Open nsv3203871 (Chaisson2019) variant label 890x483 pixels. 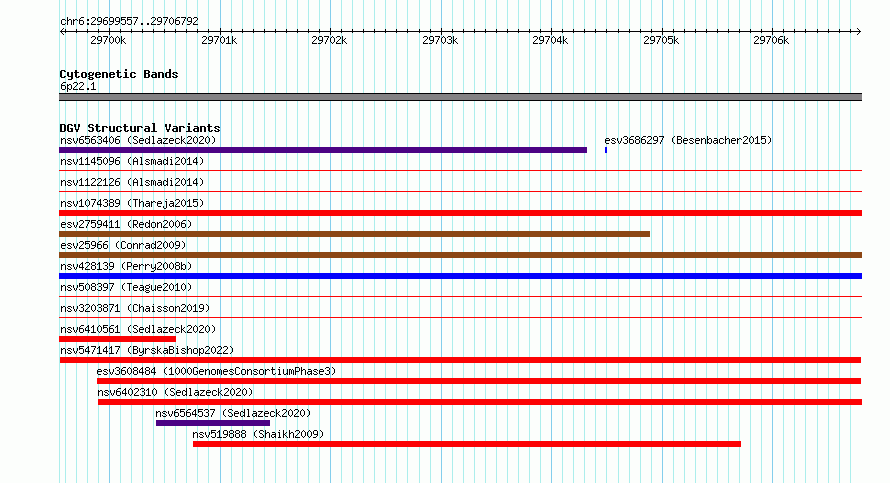[x=135, y=308]
